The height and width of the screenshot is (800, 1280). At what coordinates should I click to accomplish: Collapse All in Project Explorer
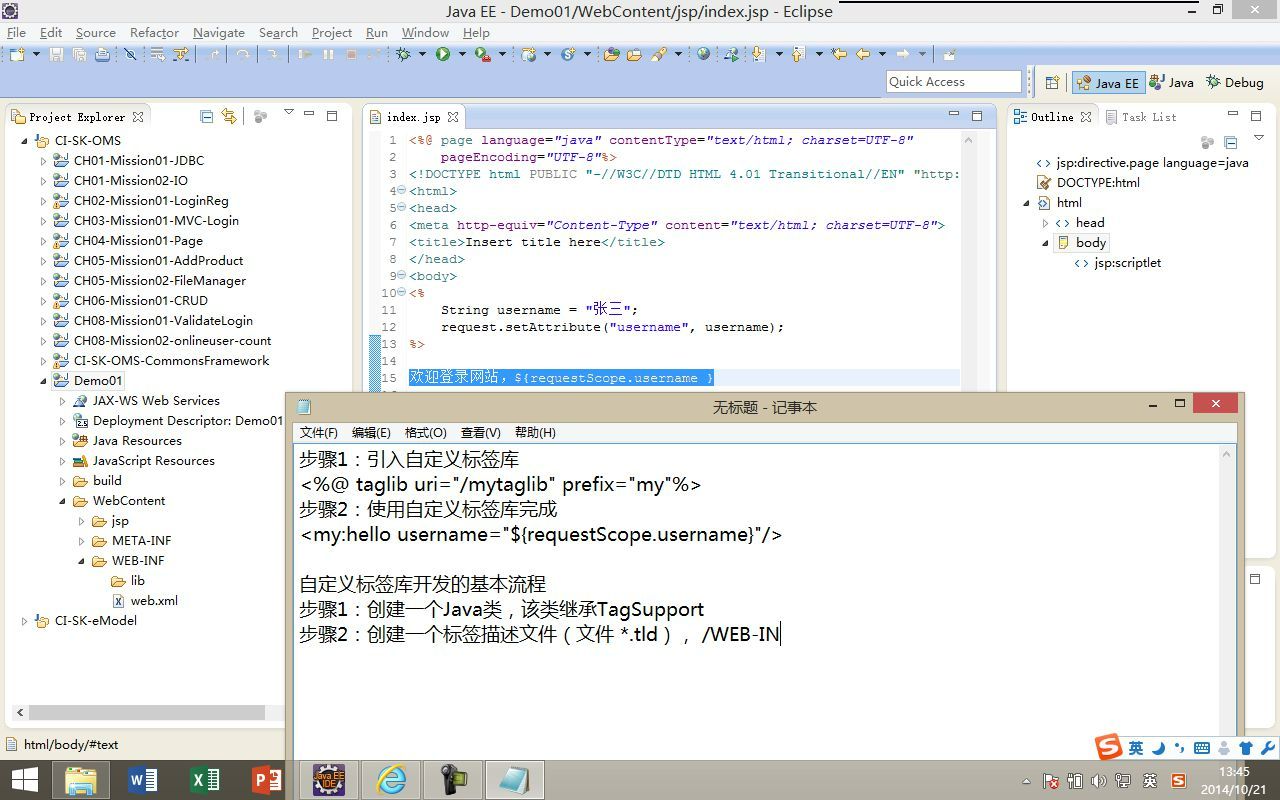(206, 116)
